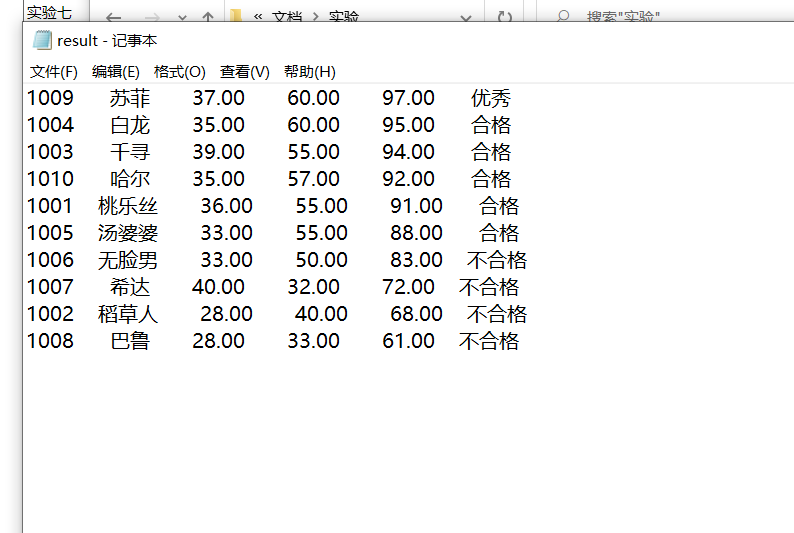
Task: Click the total 88.00
Action: point(416,233)
